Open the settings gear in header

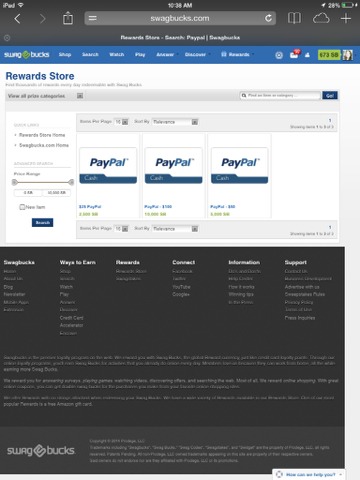[x=279, y=55]
